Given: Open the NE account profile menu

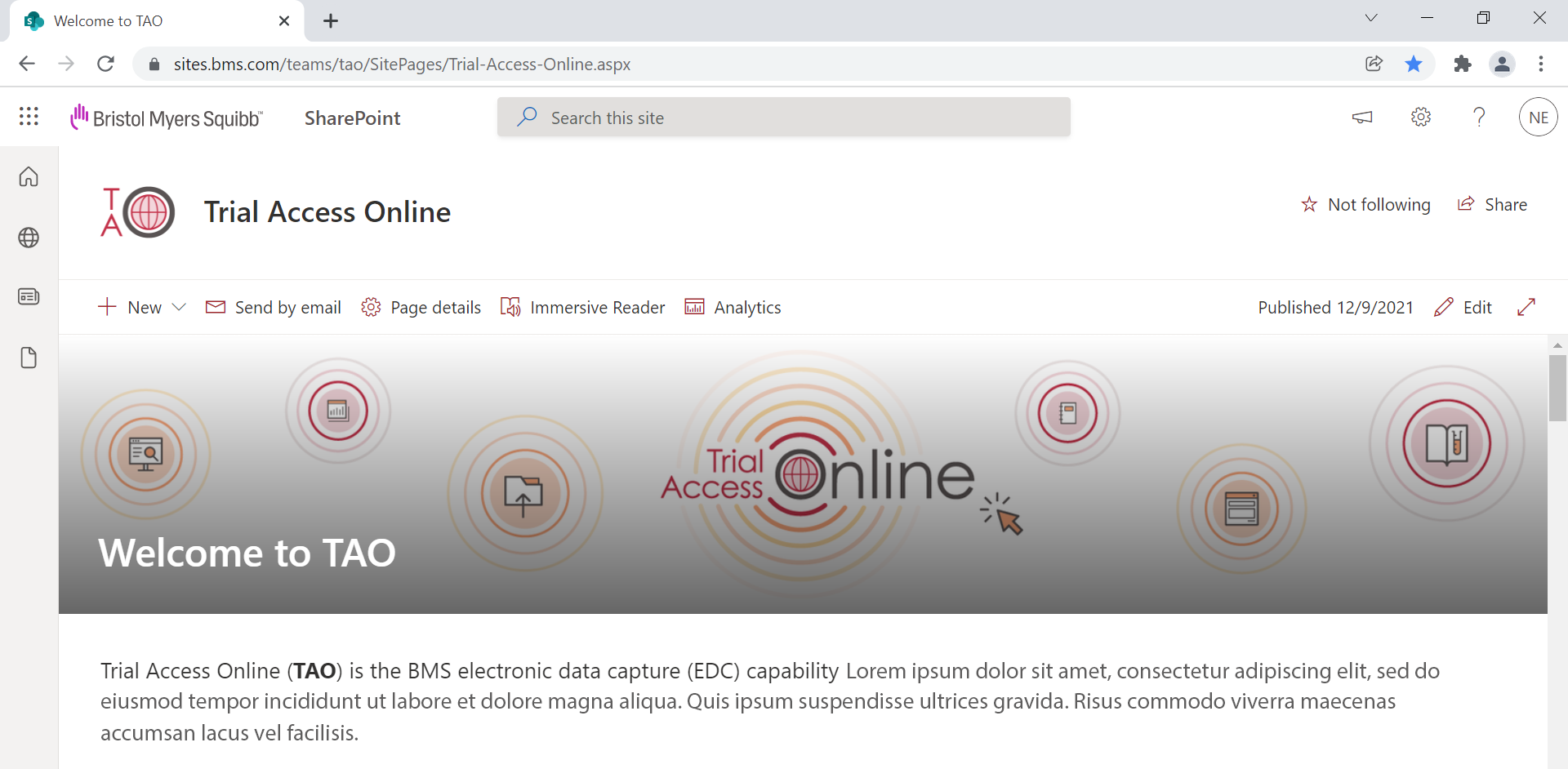Looking at the screenshot, I should (x=1539, y=118).
